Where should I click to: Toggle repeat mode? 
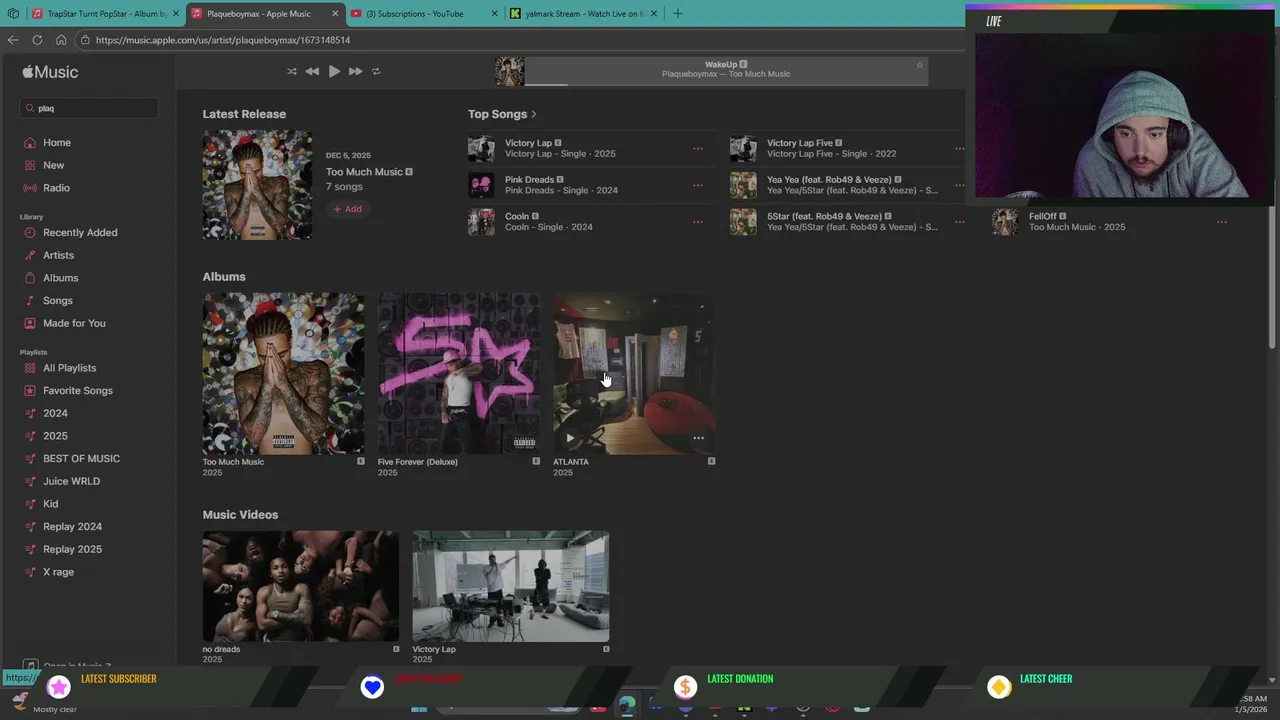tap(376, 71)
